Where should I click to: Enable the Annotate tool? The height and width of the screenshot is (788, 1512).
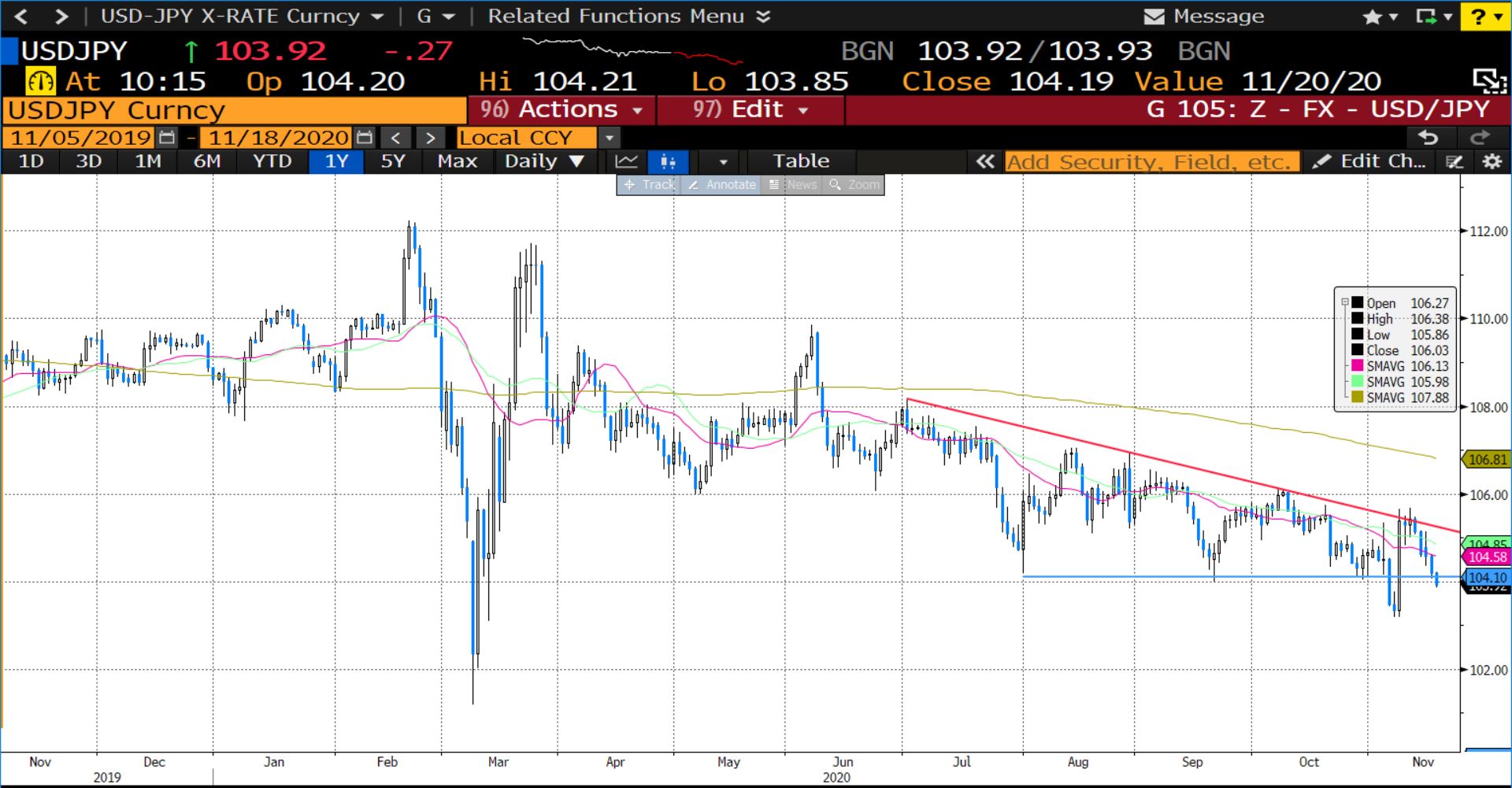tap(721, 185)
